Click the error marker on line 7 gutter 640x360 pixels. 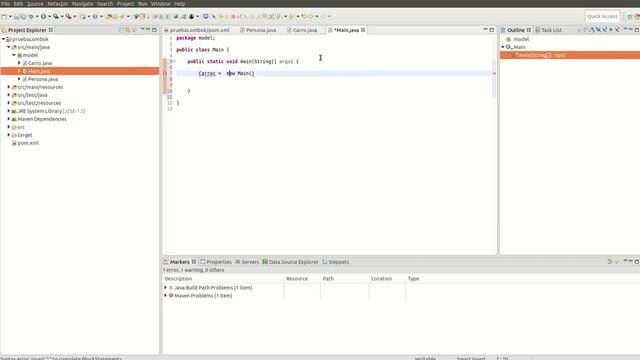[x=165, y=73]
